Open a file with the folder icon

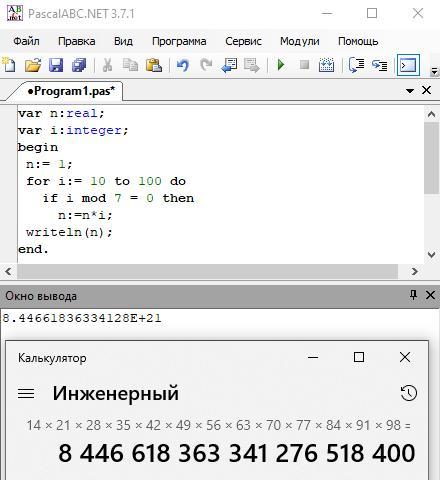click(x=33, y=65)
